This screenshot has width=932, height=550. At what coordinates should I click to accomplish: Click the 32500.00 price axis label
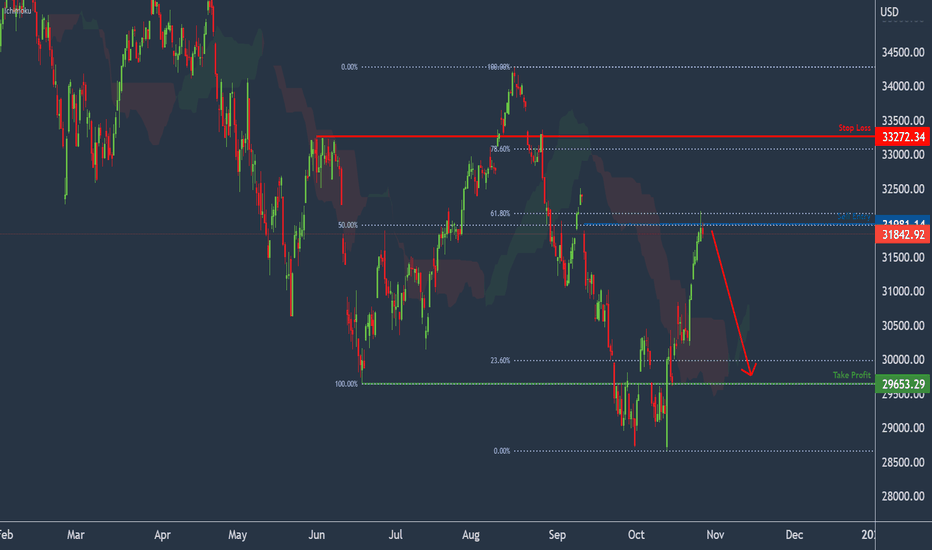pos(903,189)
